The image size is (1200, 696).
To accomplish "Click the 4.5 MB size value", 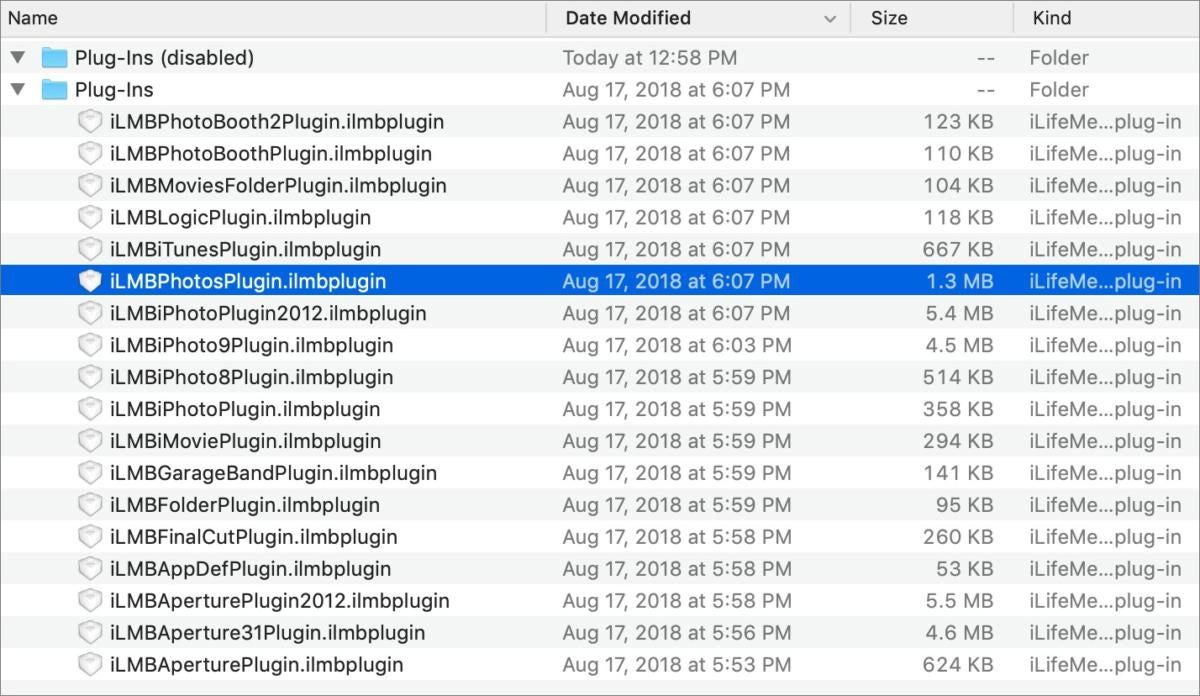I will coord(960,346).
